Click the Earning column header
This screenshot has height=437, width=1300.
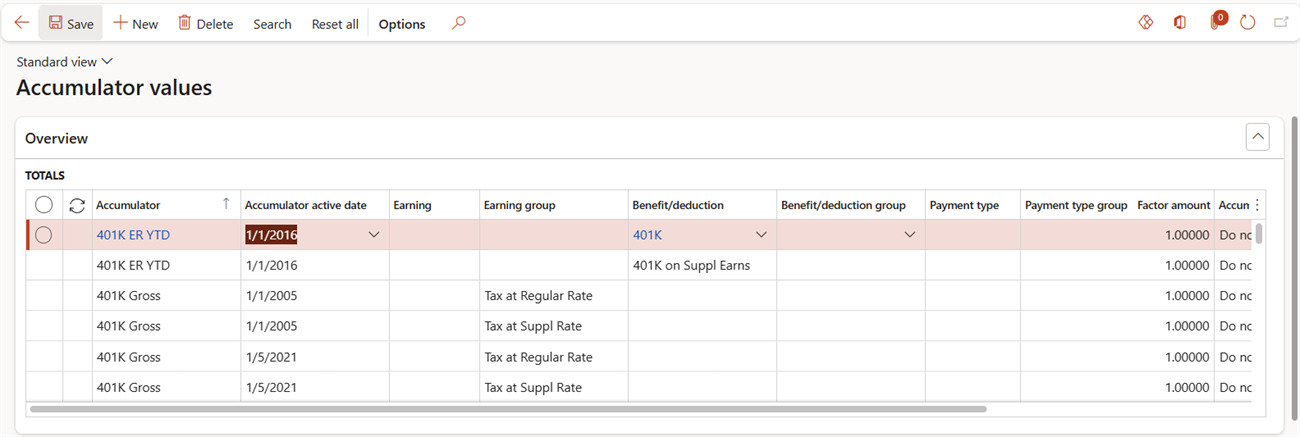pos(434,205)
